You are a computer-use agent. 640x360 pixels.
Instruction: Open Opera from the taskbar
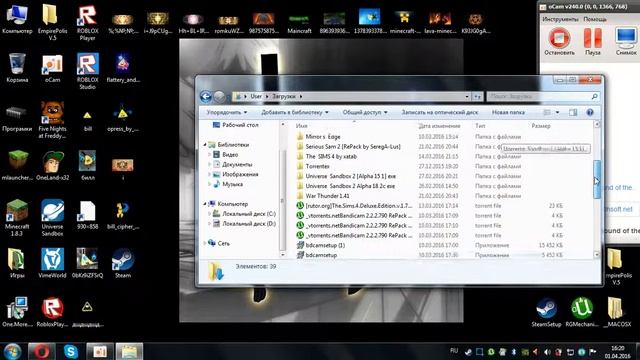(42, 351)
